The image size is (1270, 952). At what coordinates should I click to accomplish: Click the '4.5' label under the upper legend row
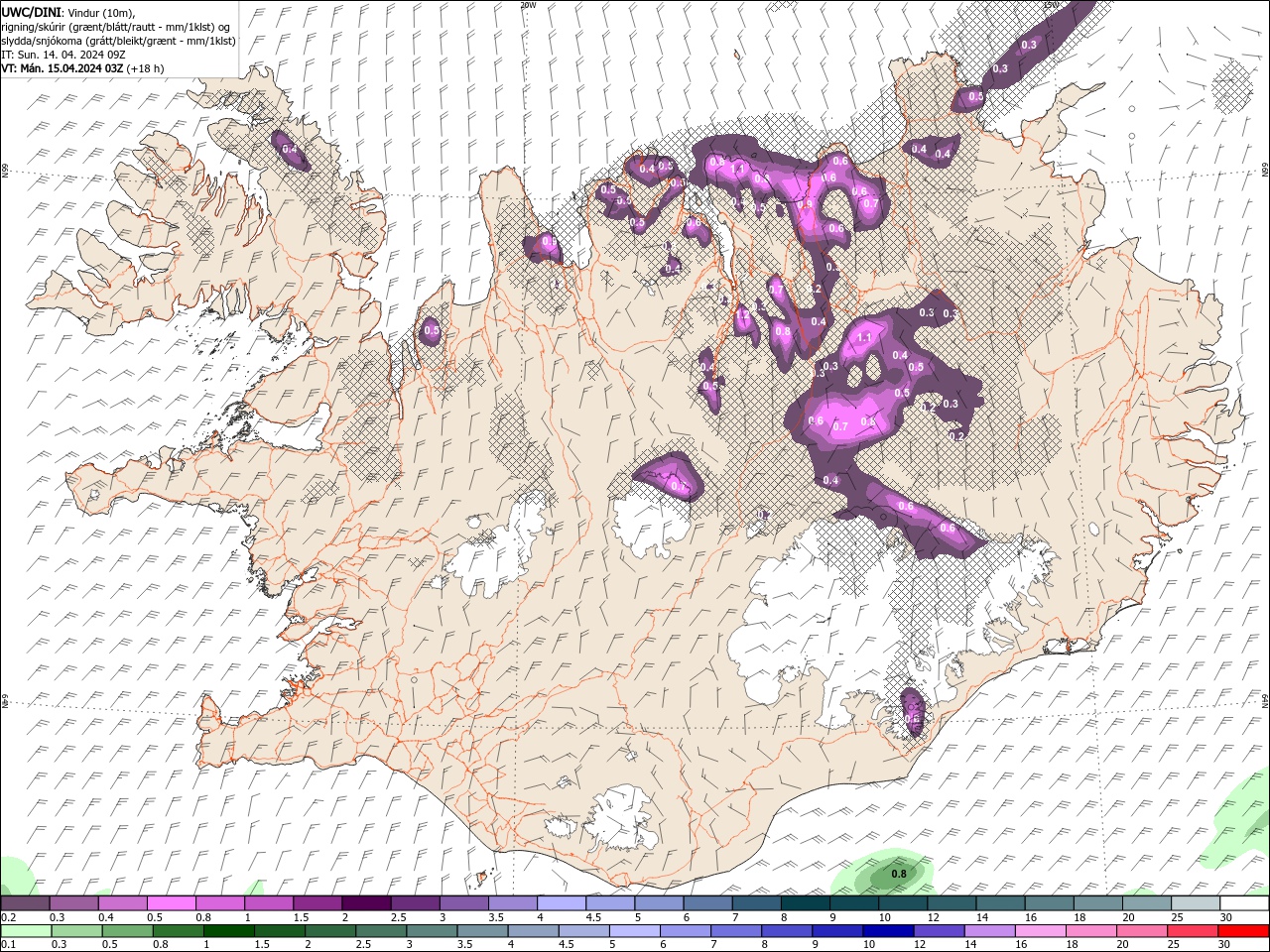coord(593,917)
